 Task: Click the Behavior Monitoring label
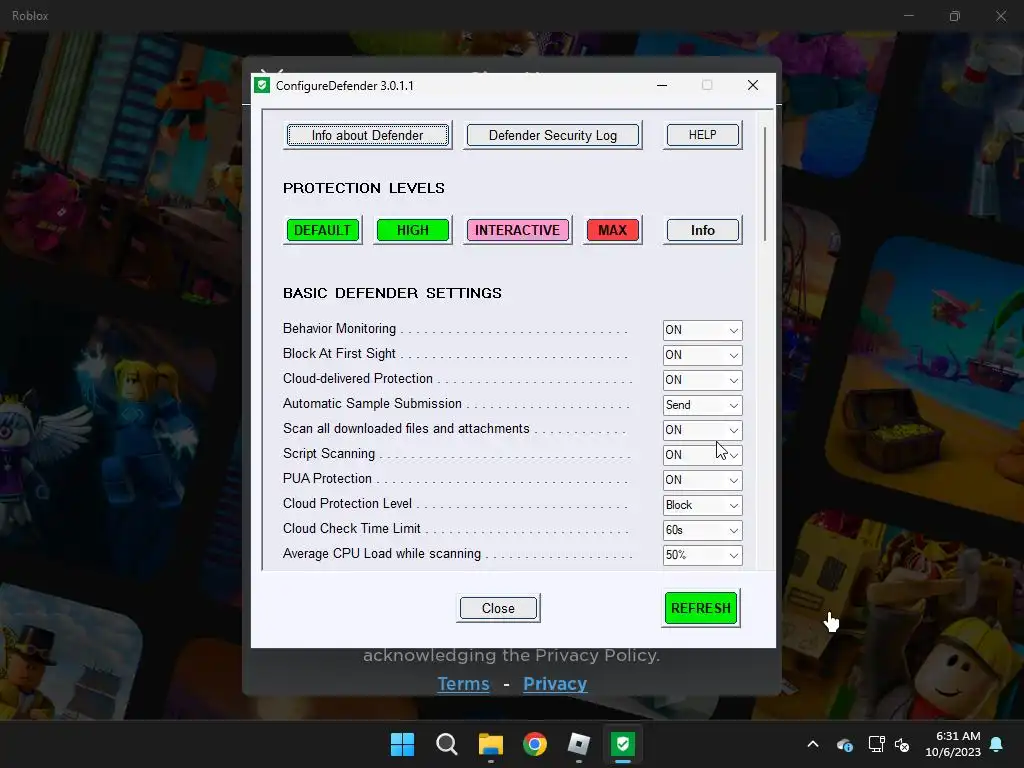340,328
